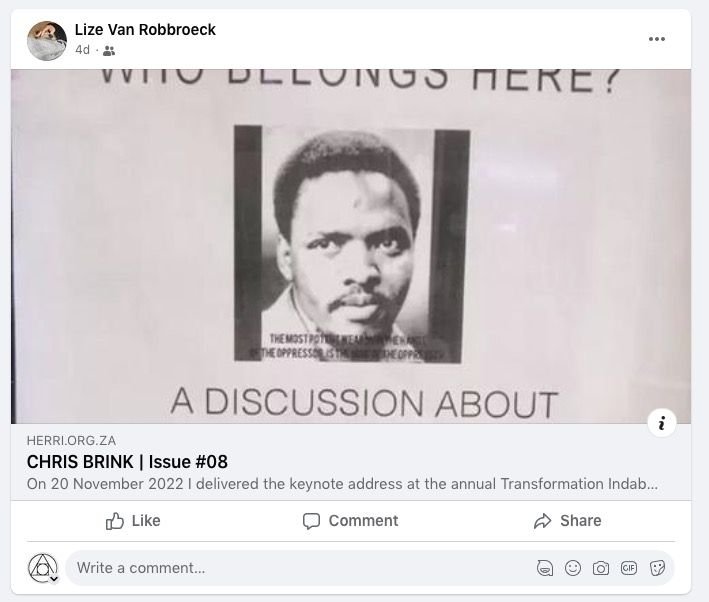Click the Comment button
This screenshot has width=709, height=602.
(350, 521)
